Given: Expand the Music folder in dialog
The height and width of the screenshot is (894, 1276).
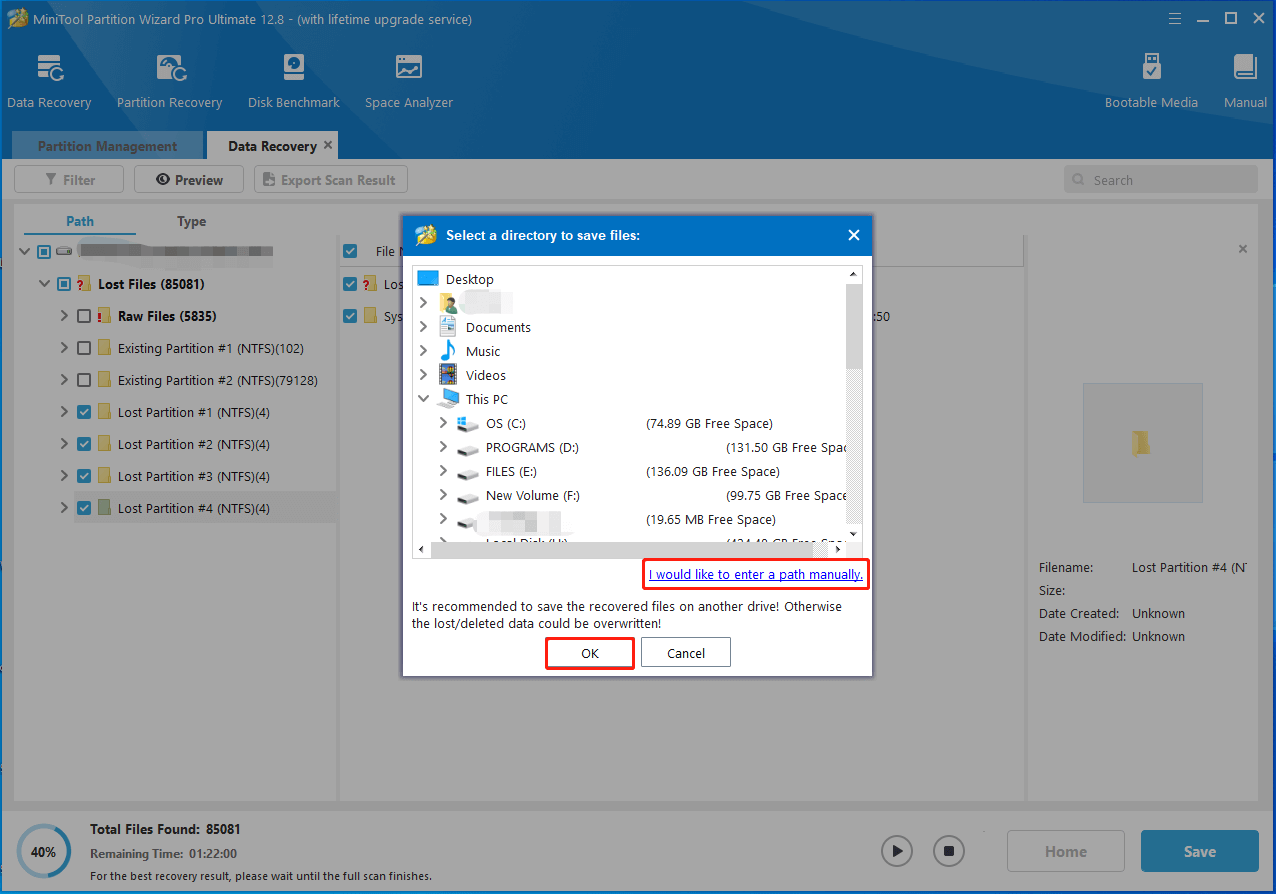Looking at the screenshot, I should point(424,351).
